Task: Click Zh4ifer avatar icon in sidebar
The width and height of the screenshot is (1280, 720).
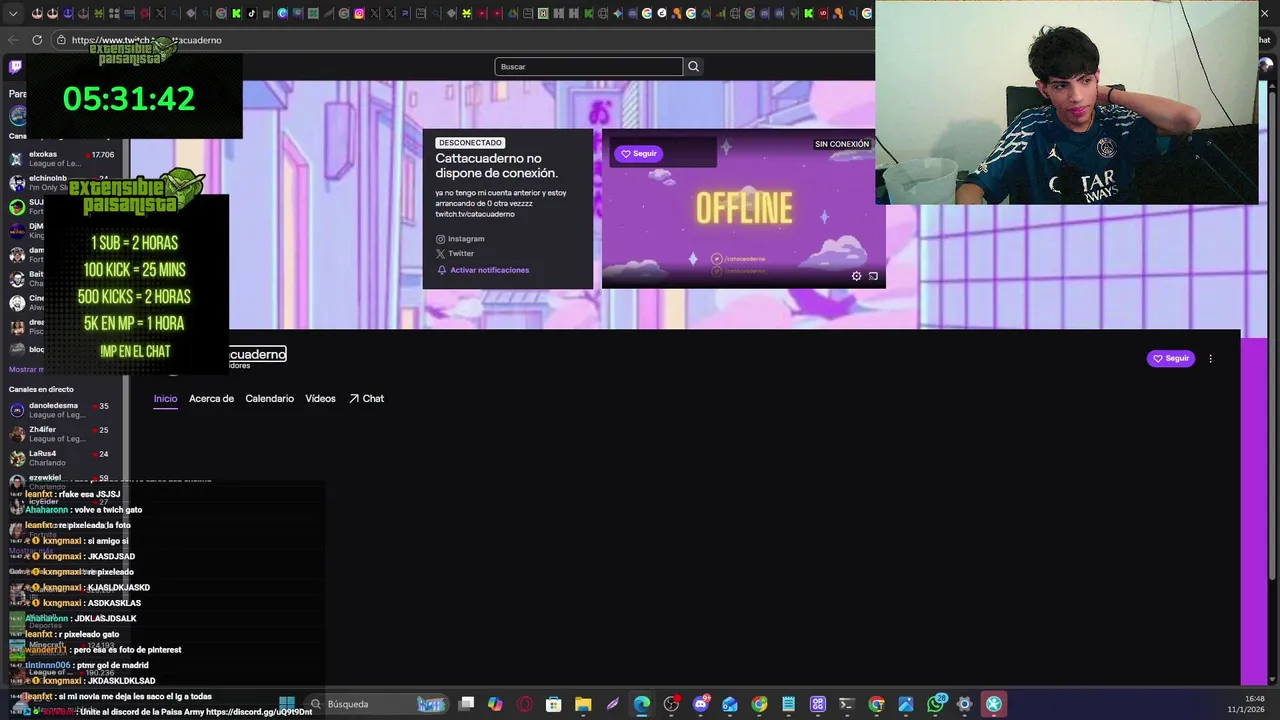Action: click(x=17, y=434)
